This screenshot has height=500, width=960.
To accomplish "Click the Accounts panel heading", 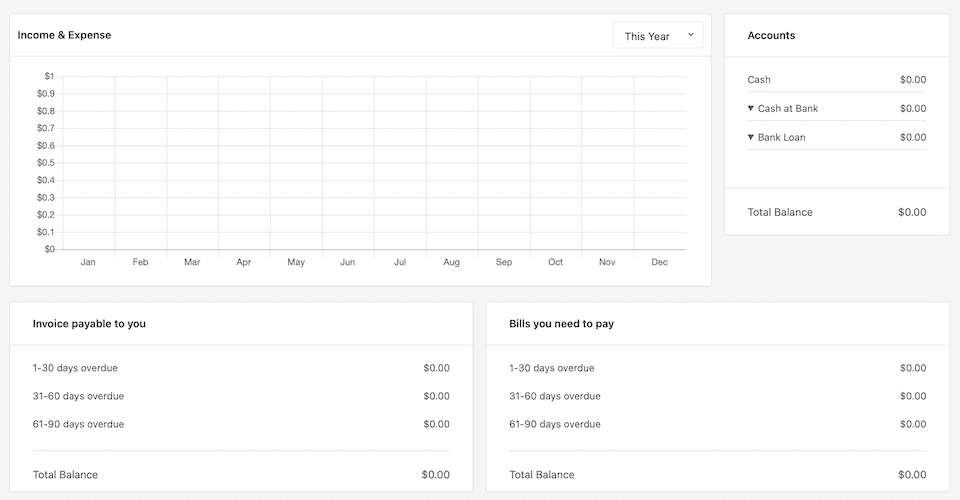I will coord(771,35).
